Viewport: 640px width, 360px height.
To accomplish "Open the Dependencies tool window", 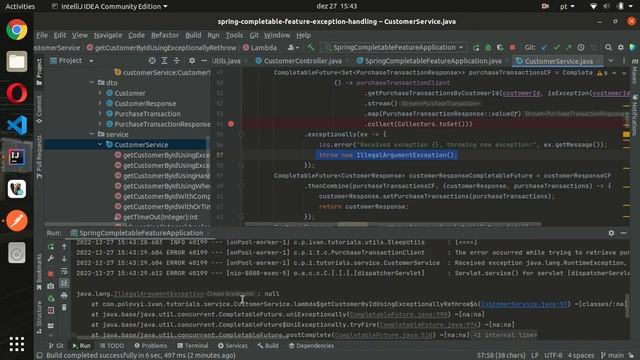I will (311, 346).
